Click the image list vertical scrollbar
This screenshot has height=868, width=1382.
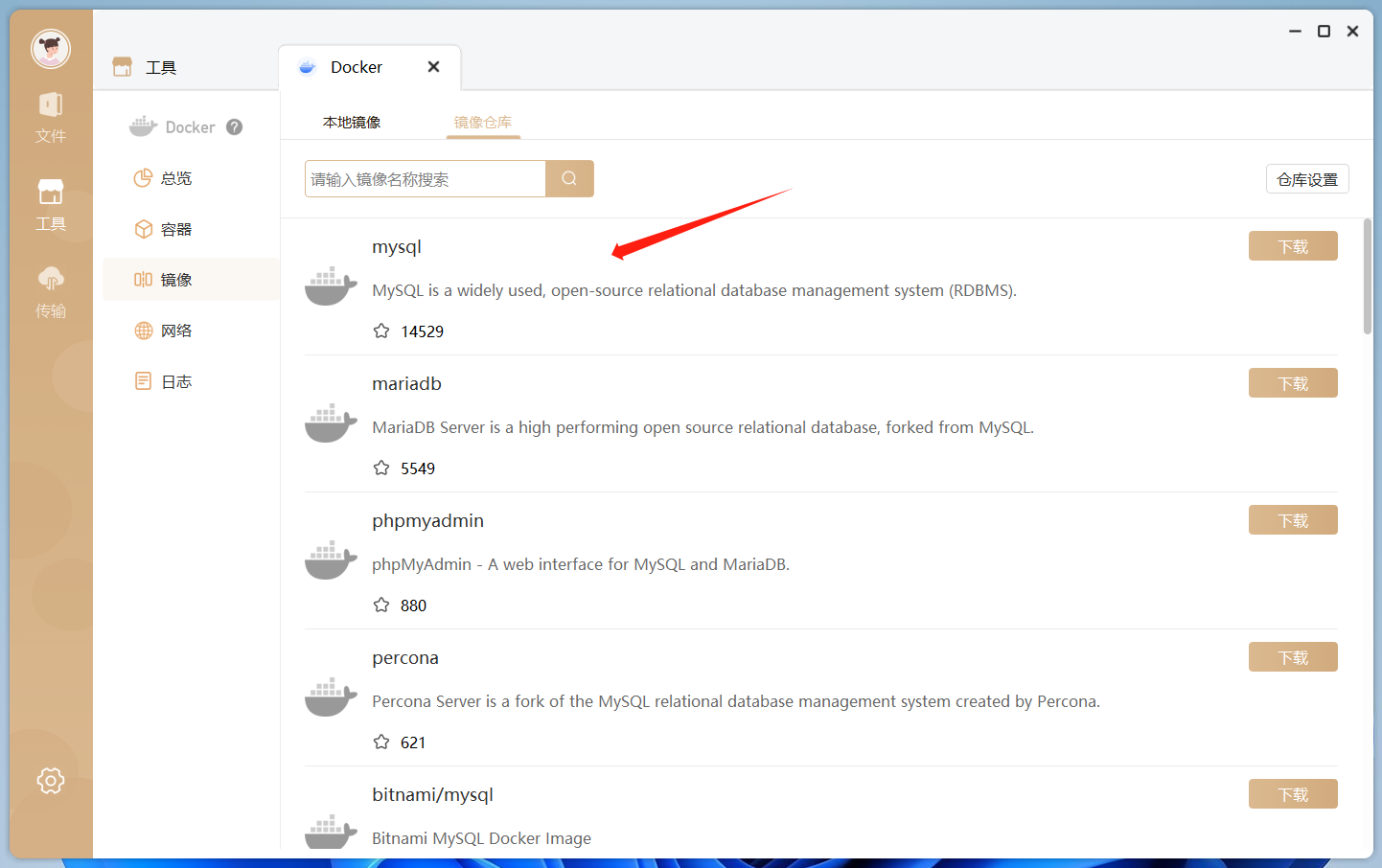[x=1368, y=277]
